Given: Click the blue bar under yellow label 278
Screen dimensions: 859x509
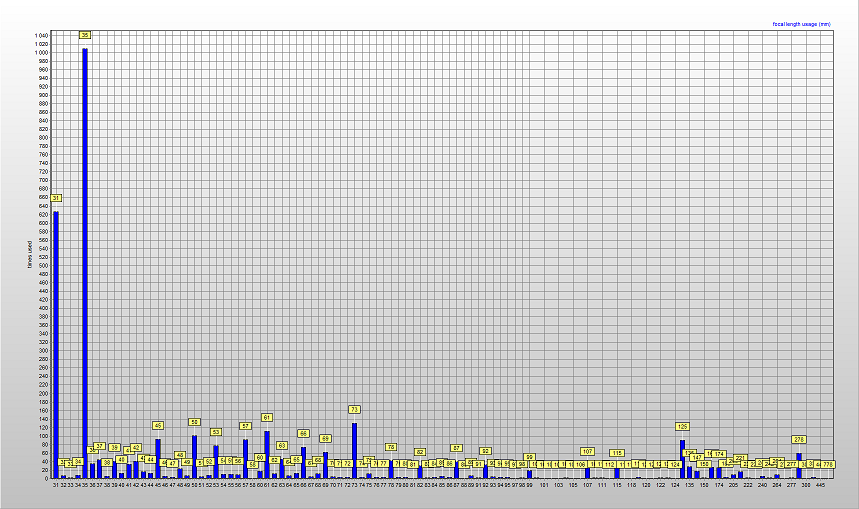Looking at the screenshot, I should (799, 466).
